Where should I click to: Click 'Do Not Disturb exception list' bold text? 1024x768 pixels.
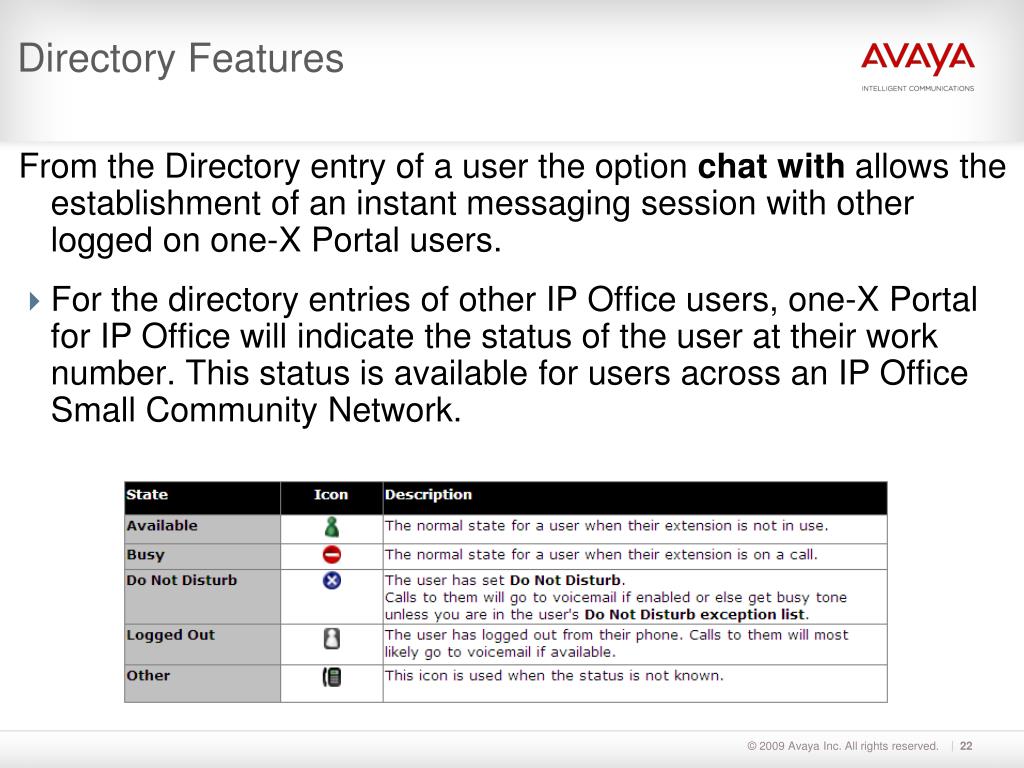coord(696,615)
